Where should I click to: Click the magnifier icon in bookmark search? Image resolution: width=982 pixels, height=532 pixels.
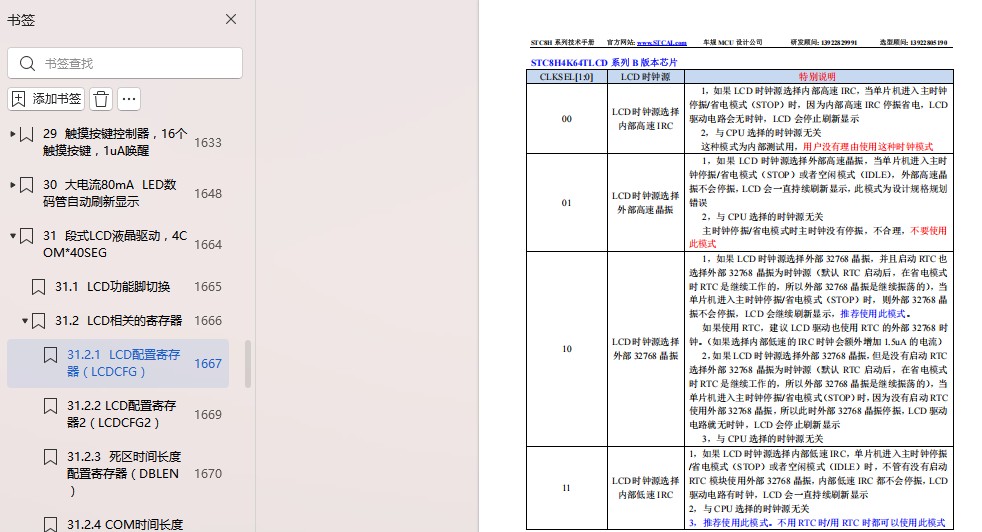(x=27, y=63)
